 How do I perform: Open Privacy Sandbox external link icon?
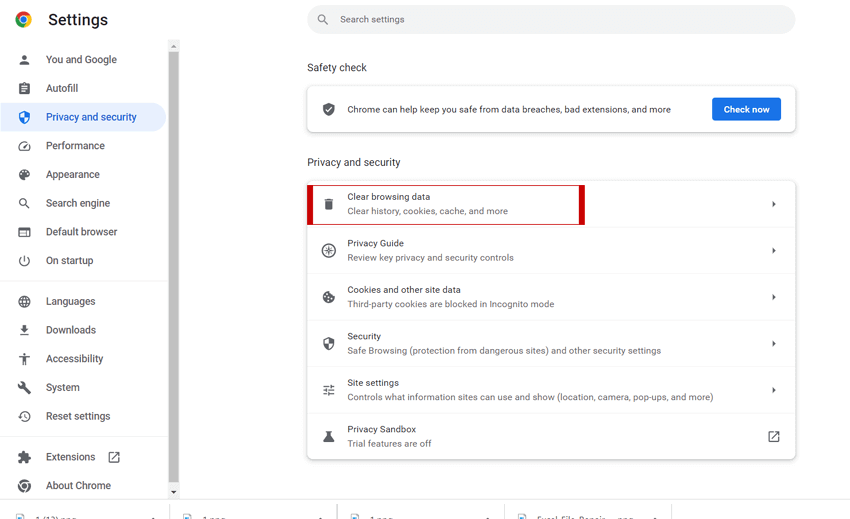[x=774, y=437]
